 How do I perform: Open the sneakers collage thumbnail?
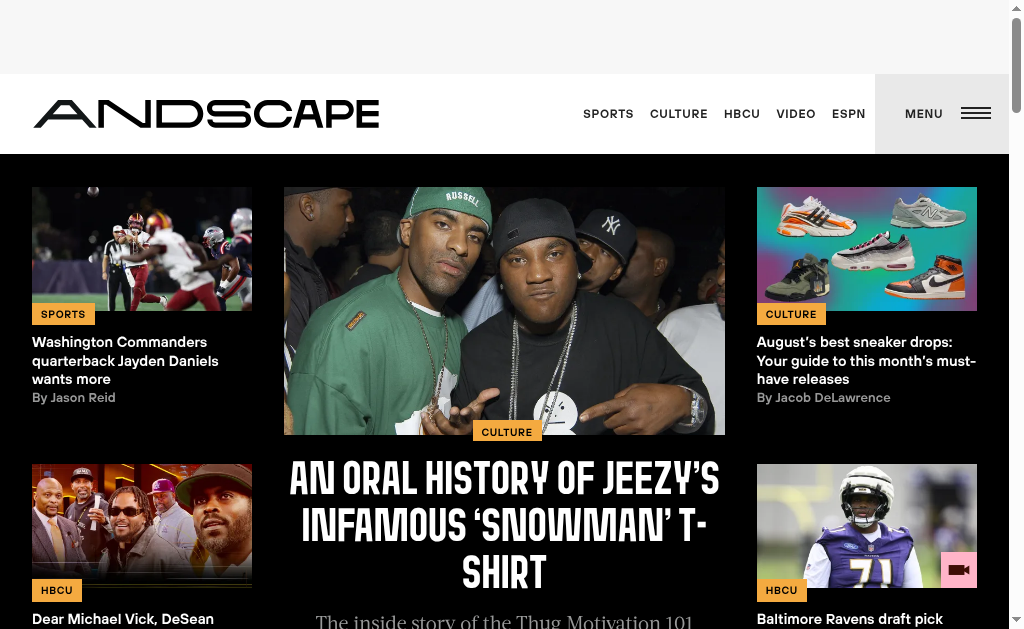pyautogui.click(x=867, y=249)
